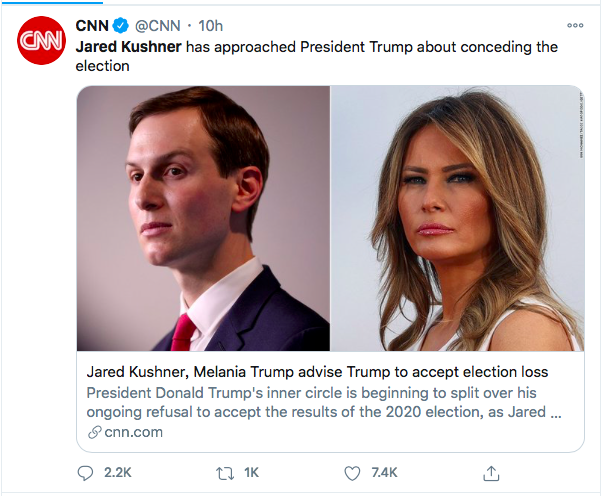Click the 1K retweets count

[x=250, y=472]
